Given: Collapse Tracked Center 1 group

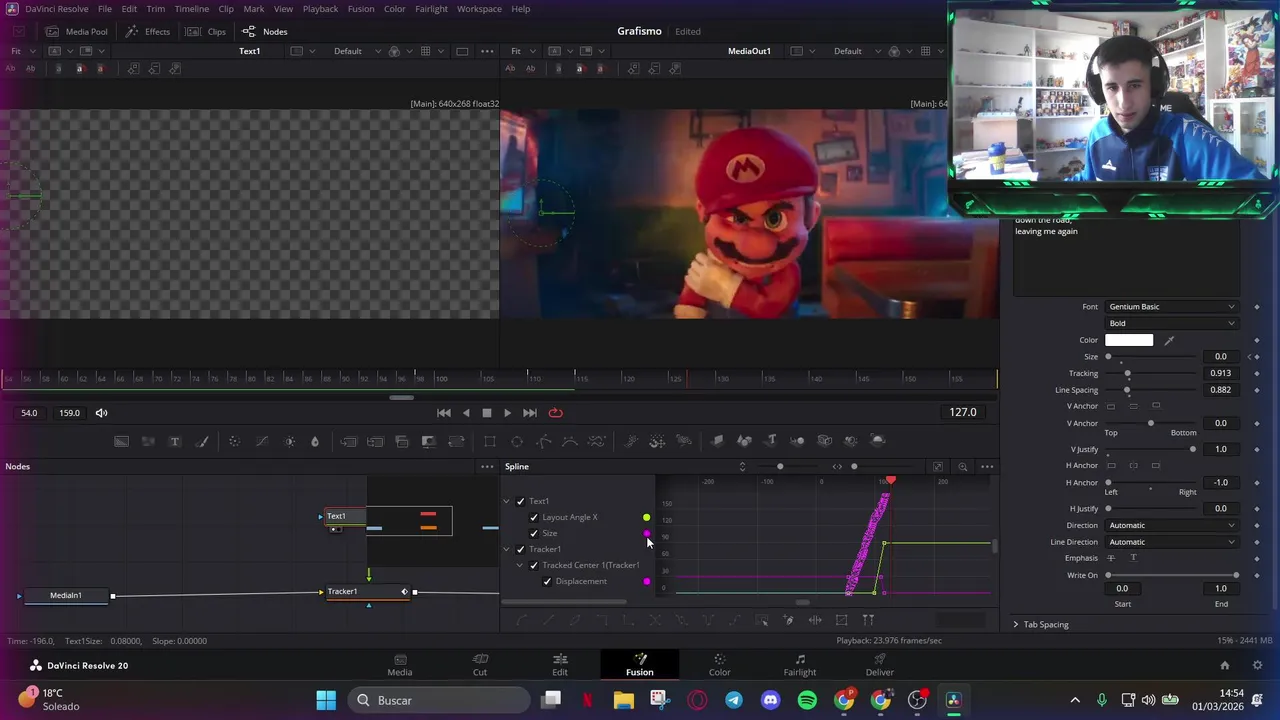Looking at the screenshot, I should pos(519,566).
